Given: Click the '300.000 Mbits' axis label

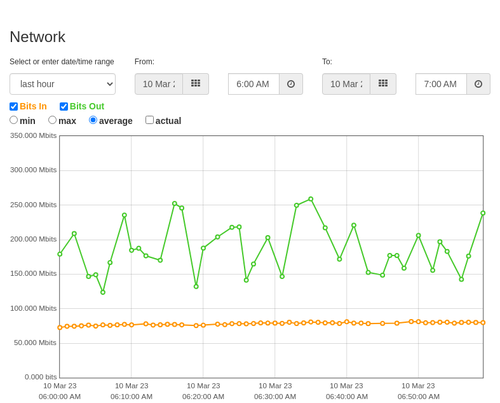Looking at the screenshot, I should pyautogui.click(x=33, y=170).
